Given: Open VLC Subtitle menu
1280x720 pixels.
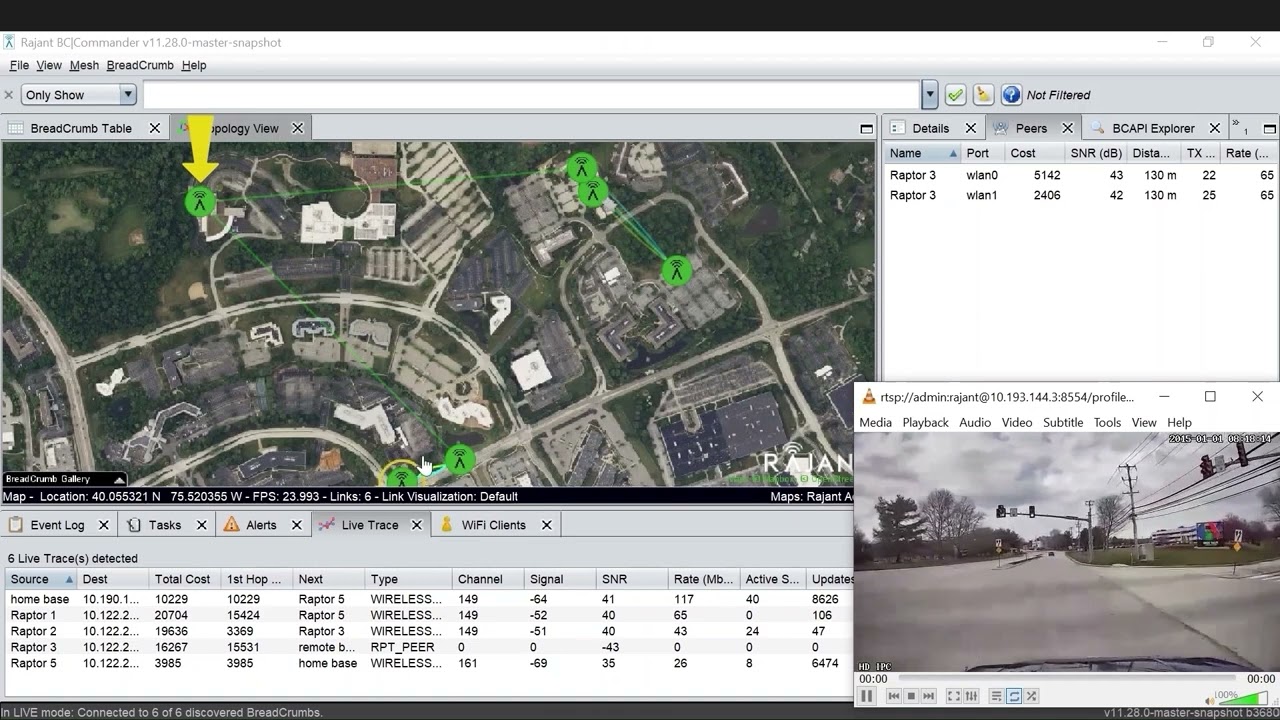Looking at the screenshot, I should click(1063, 422).
